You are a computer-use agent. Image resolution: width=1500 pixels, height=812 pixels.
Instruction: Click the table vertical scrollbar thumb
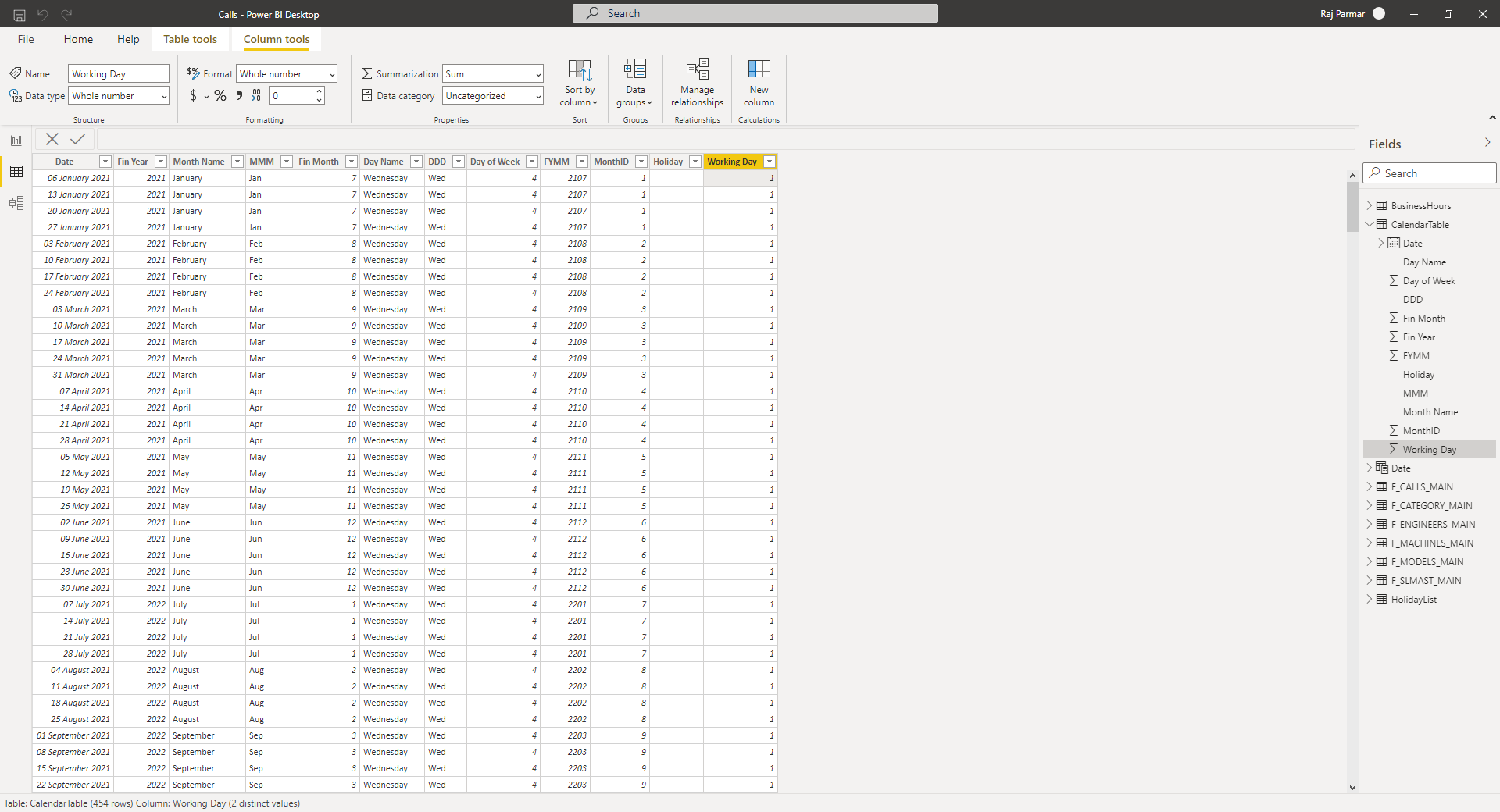click(x=1352, y=207)
